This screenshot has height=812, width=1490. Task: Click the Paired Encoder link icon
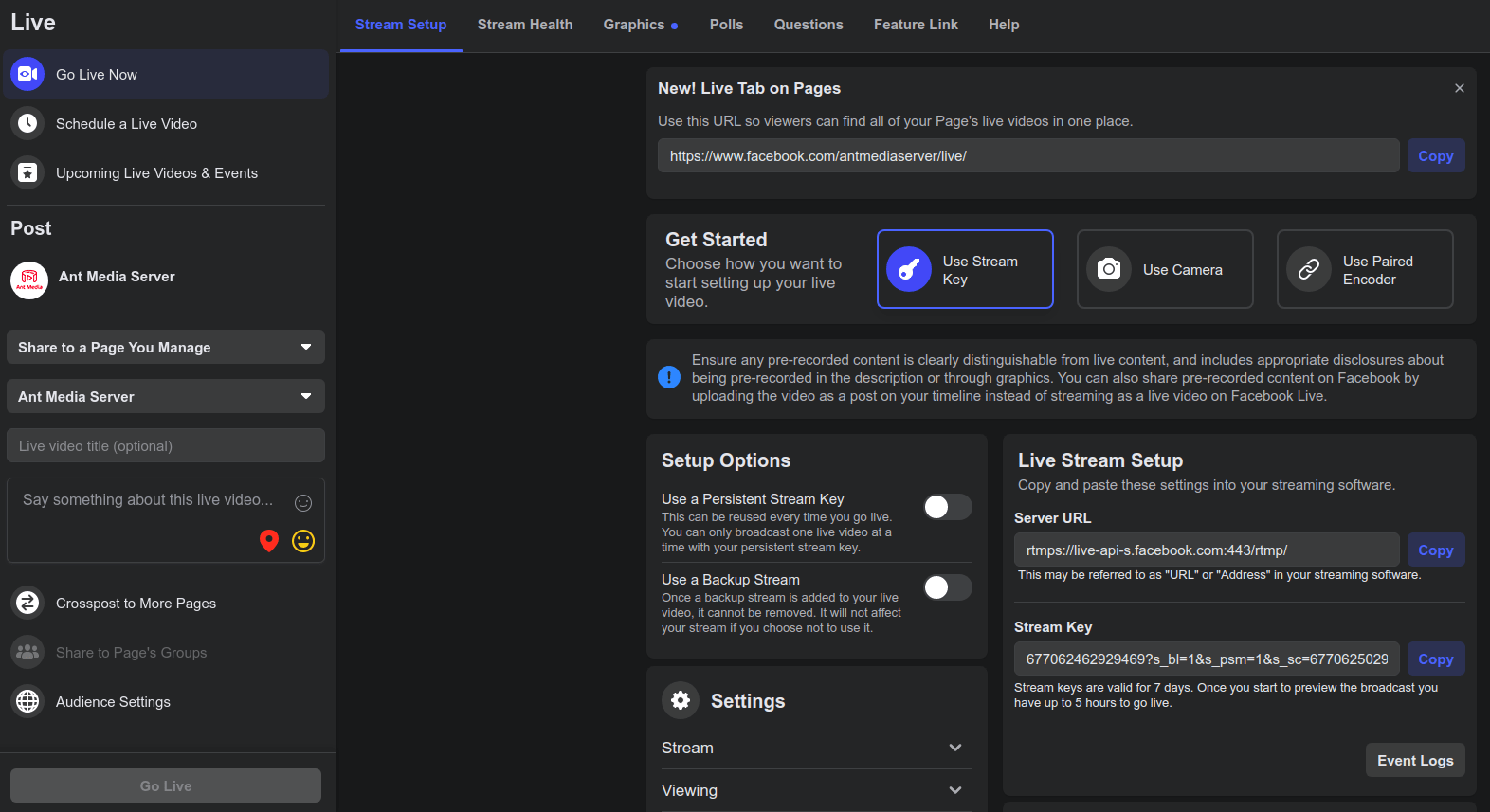(x=1309, y=269)
